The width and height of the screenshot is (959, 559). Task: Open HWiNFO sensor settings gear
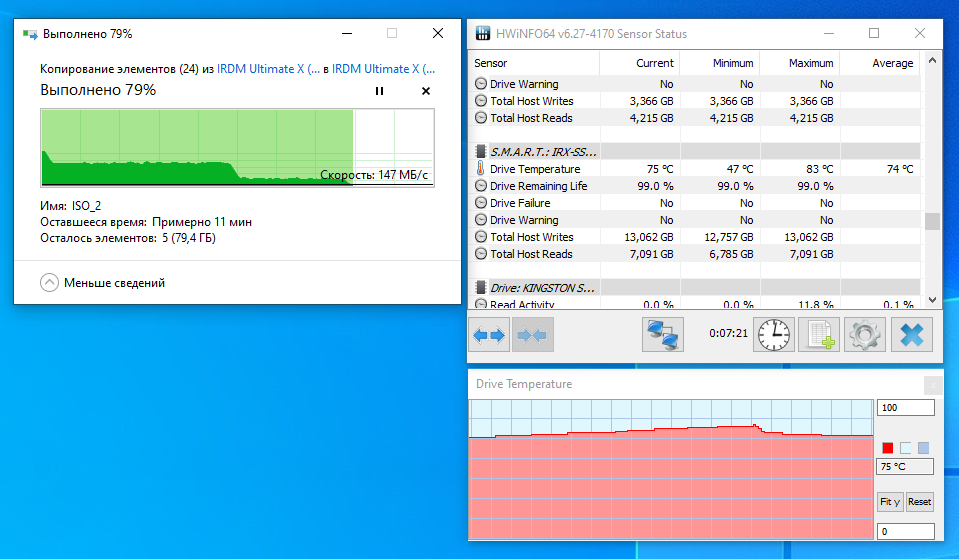[865, 335]
